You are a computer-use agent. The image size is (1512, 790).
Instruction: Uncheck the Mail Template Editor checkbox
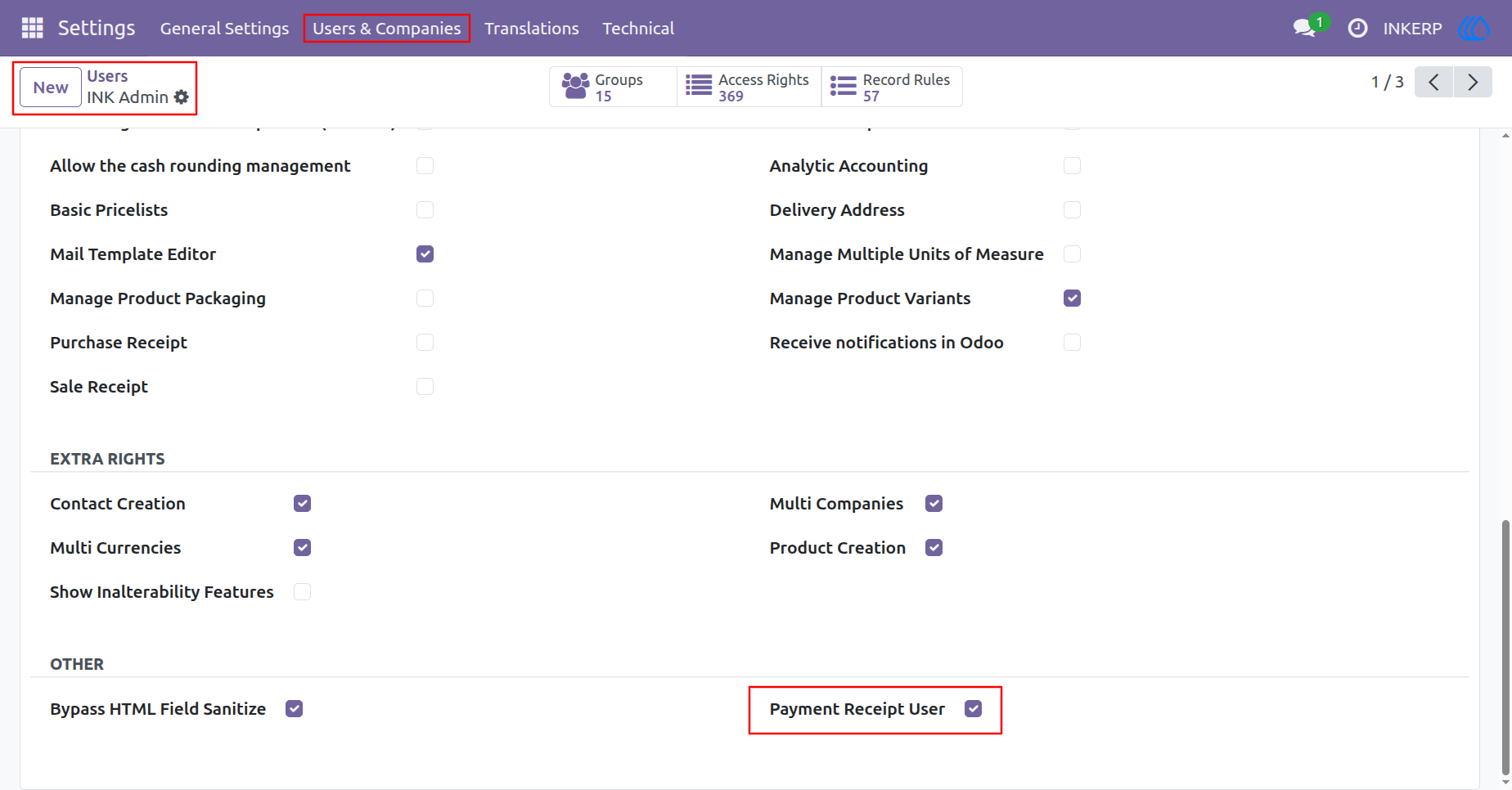425,254
